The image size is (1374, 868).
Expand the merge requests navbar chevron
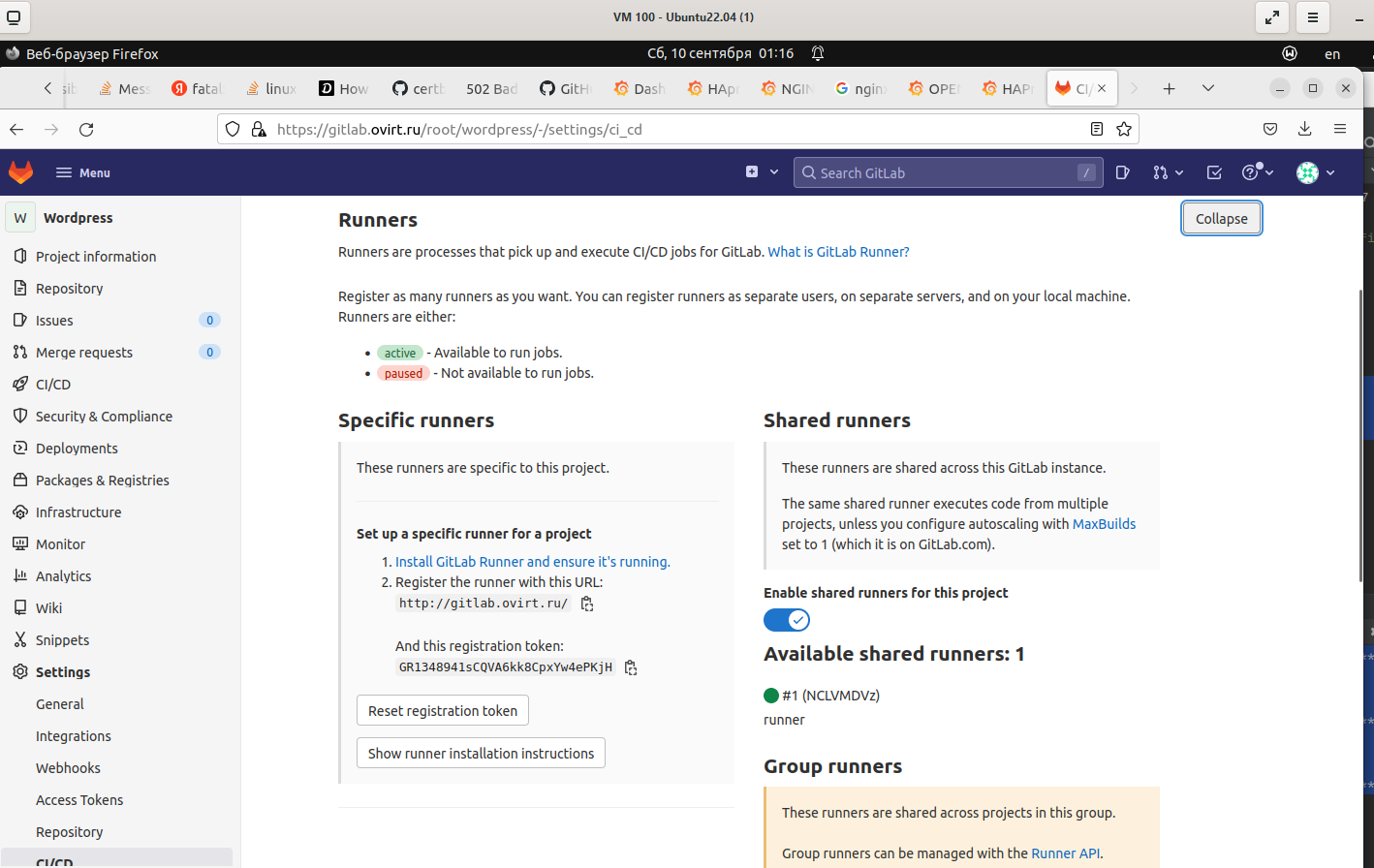(1179, 172)
